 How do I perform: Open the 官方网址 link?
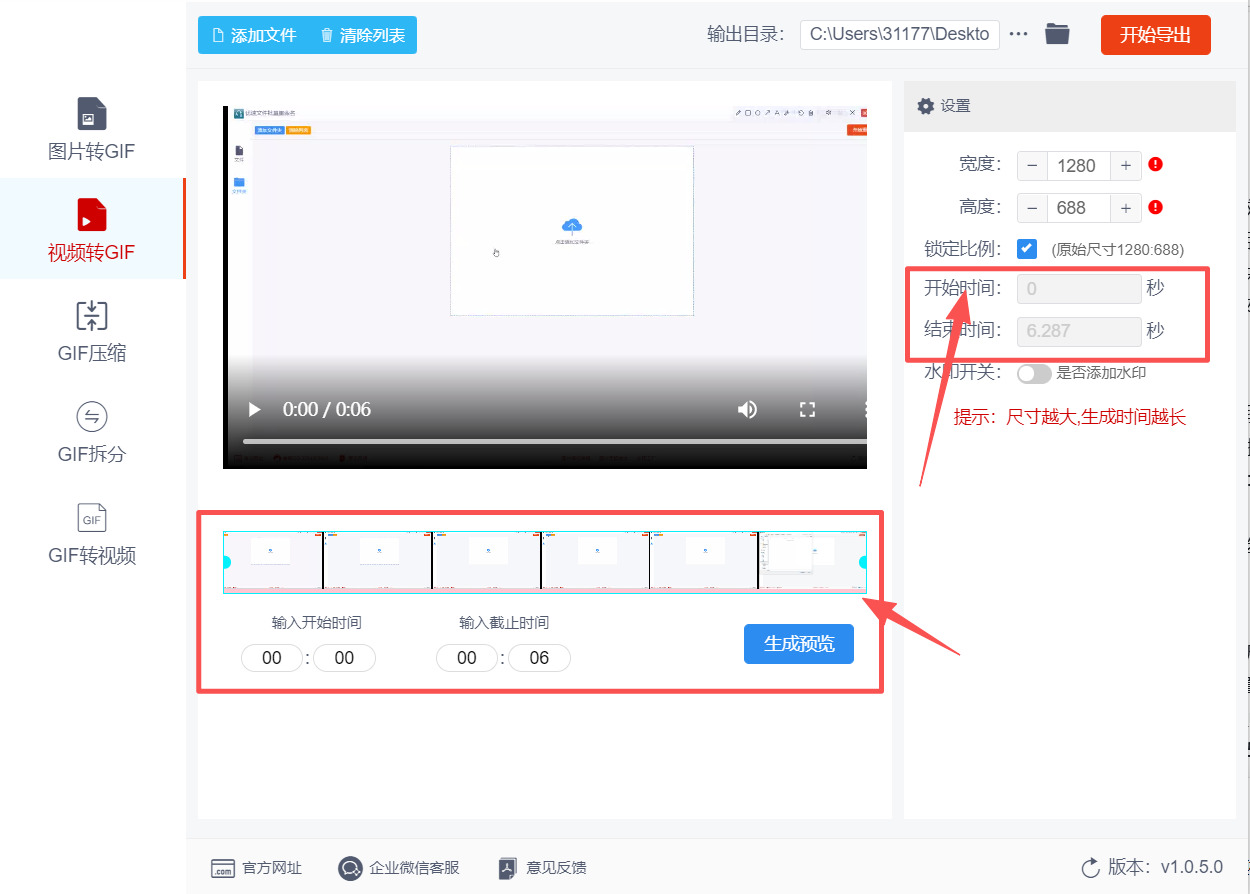[256, 867]
